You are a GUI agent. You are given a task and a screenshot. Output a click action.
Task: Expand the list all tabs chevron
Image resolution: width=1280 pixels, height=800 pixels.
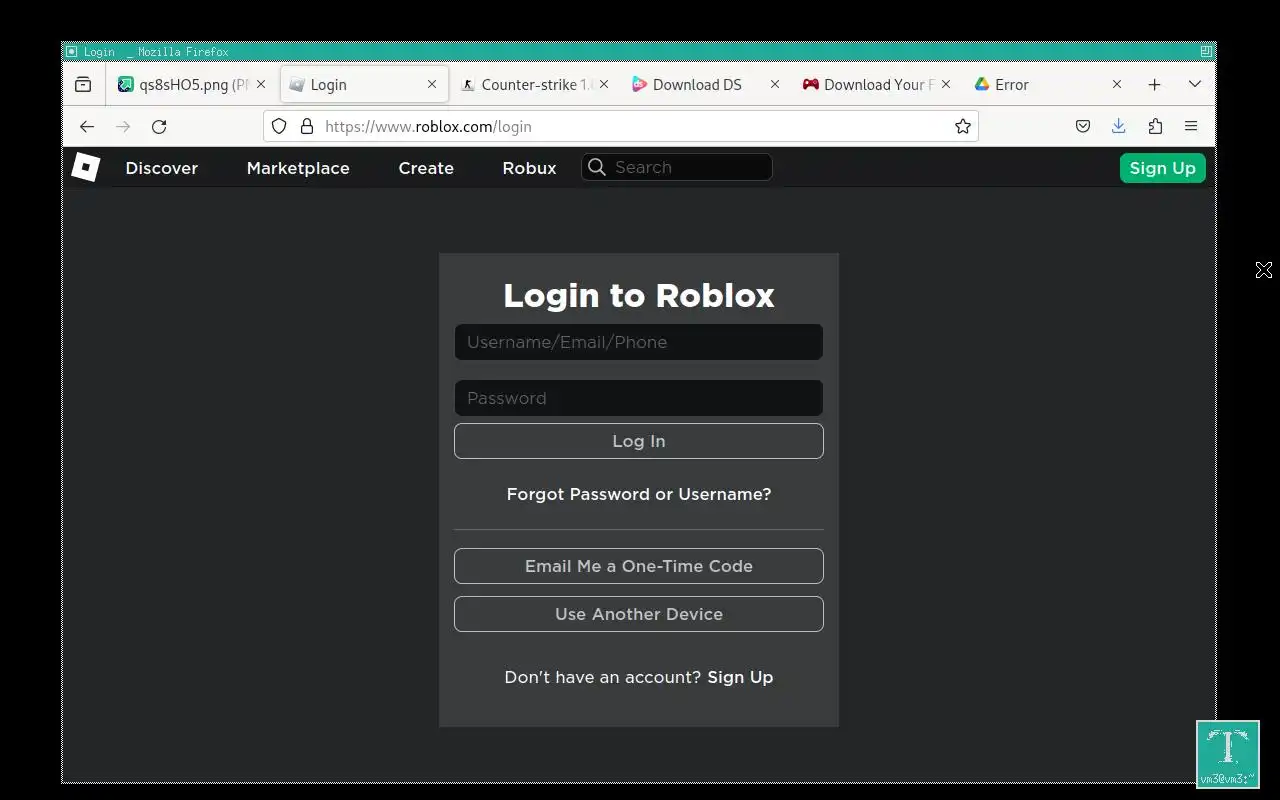(1195, 85)
